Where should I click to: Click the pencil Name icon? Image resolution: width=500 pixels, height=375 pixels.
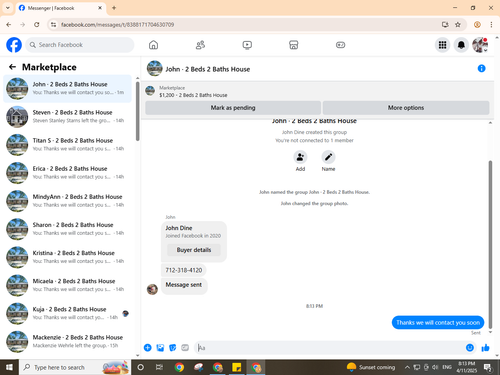[x=328, y=157]
